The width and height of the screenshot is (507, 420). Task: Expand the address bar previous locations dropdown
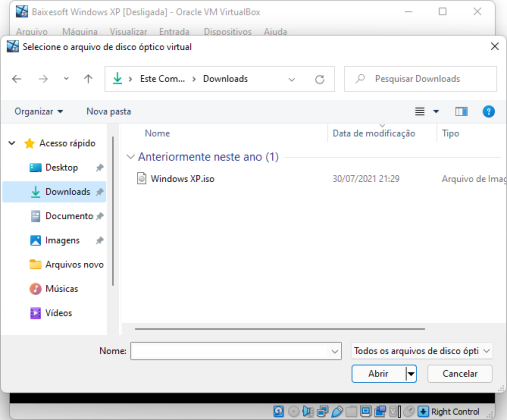pyautogui.click(x=292, y=79)
